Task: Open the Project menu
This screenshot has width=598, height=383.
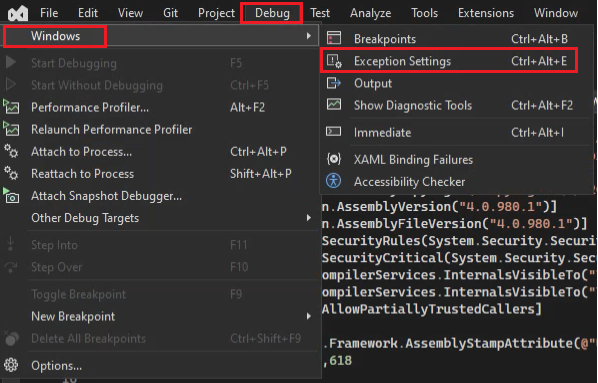Action: click(217, 13)
